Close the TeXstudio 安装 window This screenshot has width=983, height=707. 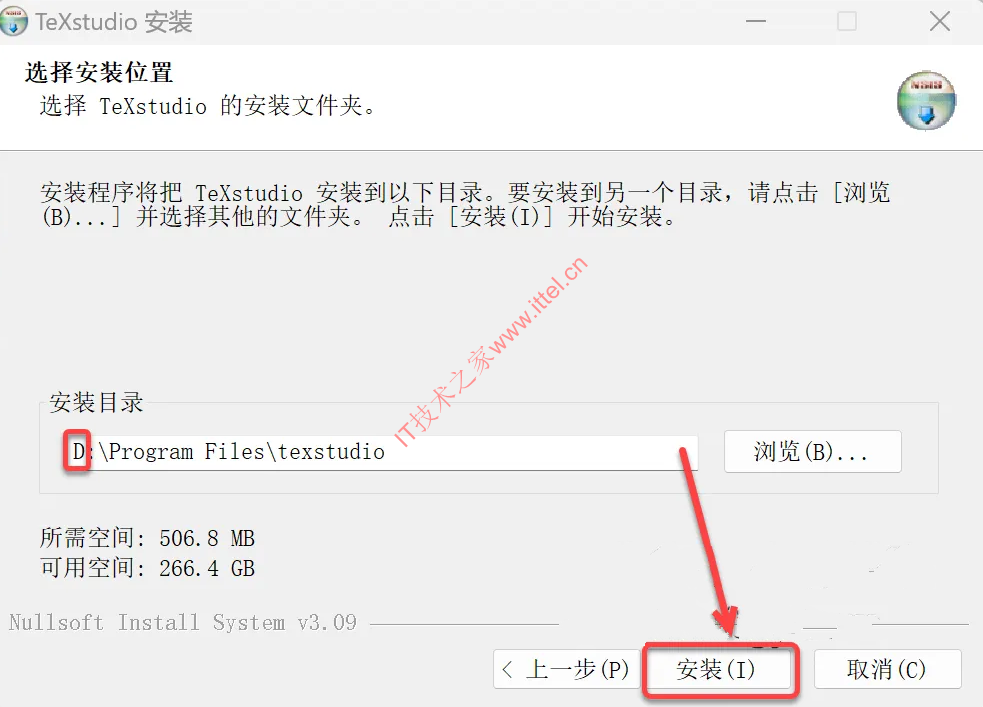[x=939, y=21]
